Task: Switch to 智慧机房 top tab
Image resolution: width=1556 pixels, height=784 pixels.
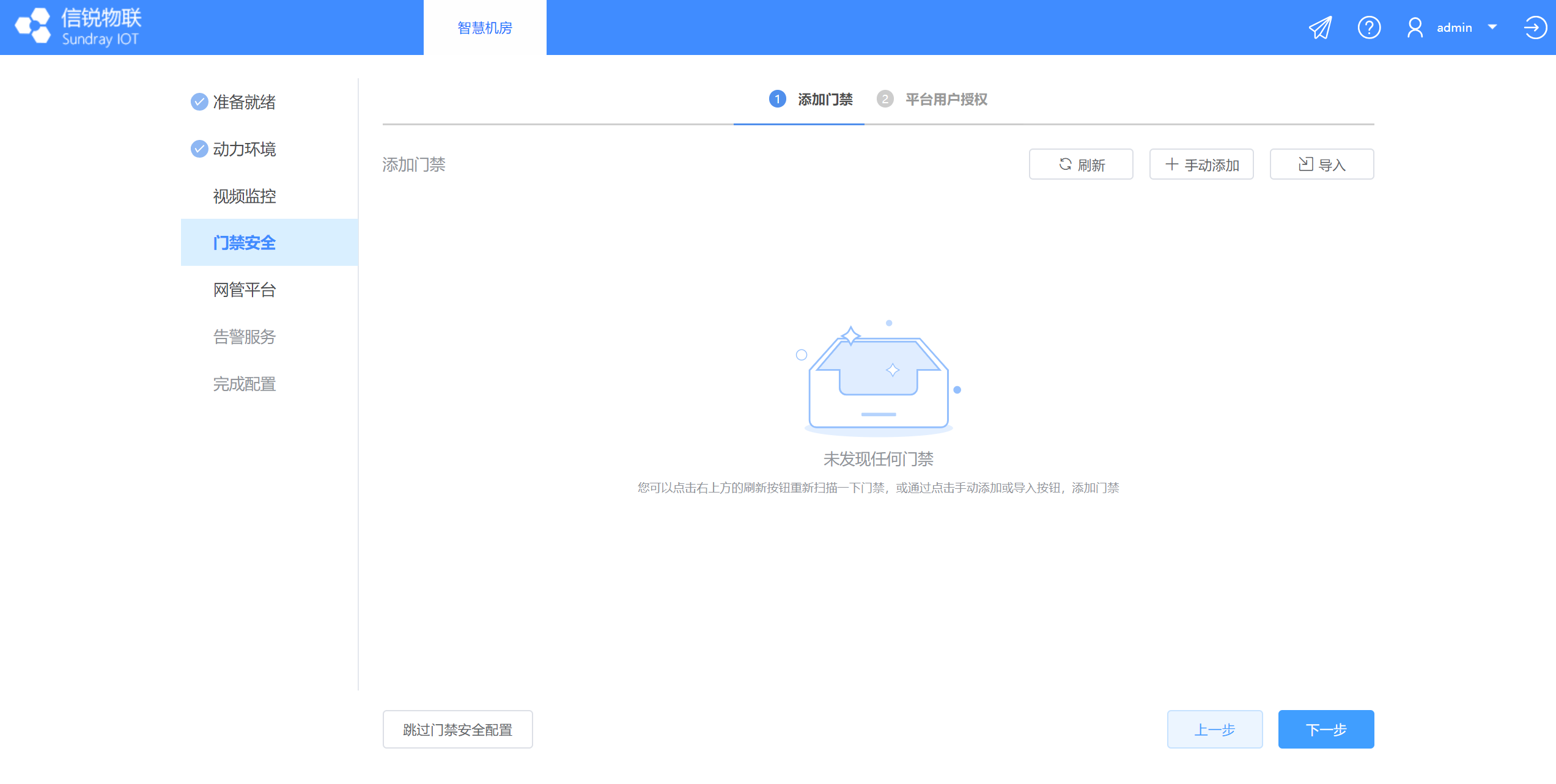Action: coord(485,27)
